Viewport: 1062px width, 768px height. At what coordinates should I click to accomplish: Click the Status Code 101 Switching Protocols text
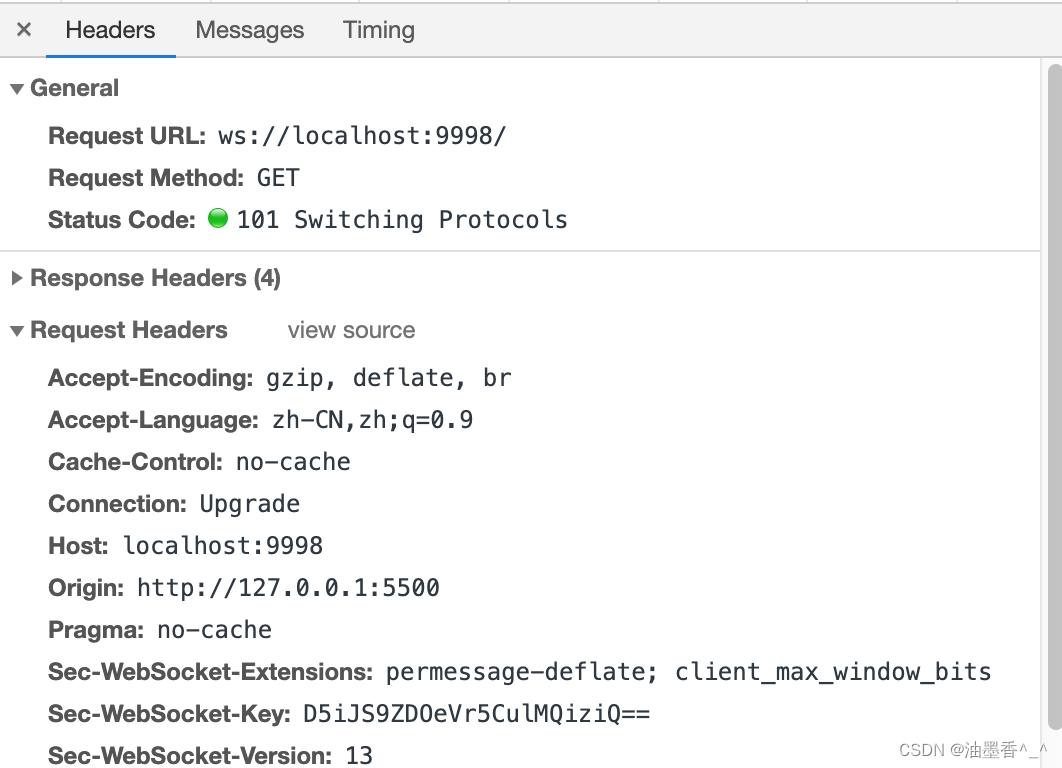click(400, 219)
